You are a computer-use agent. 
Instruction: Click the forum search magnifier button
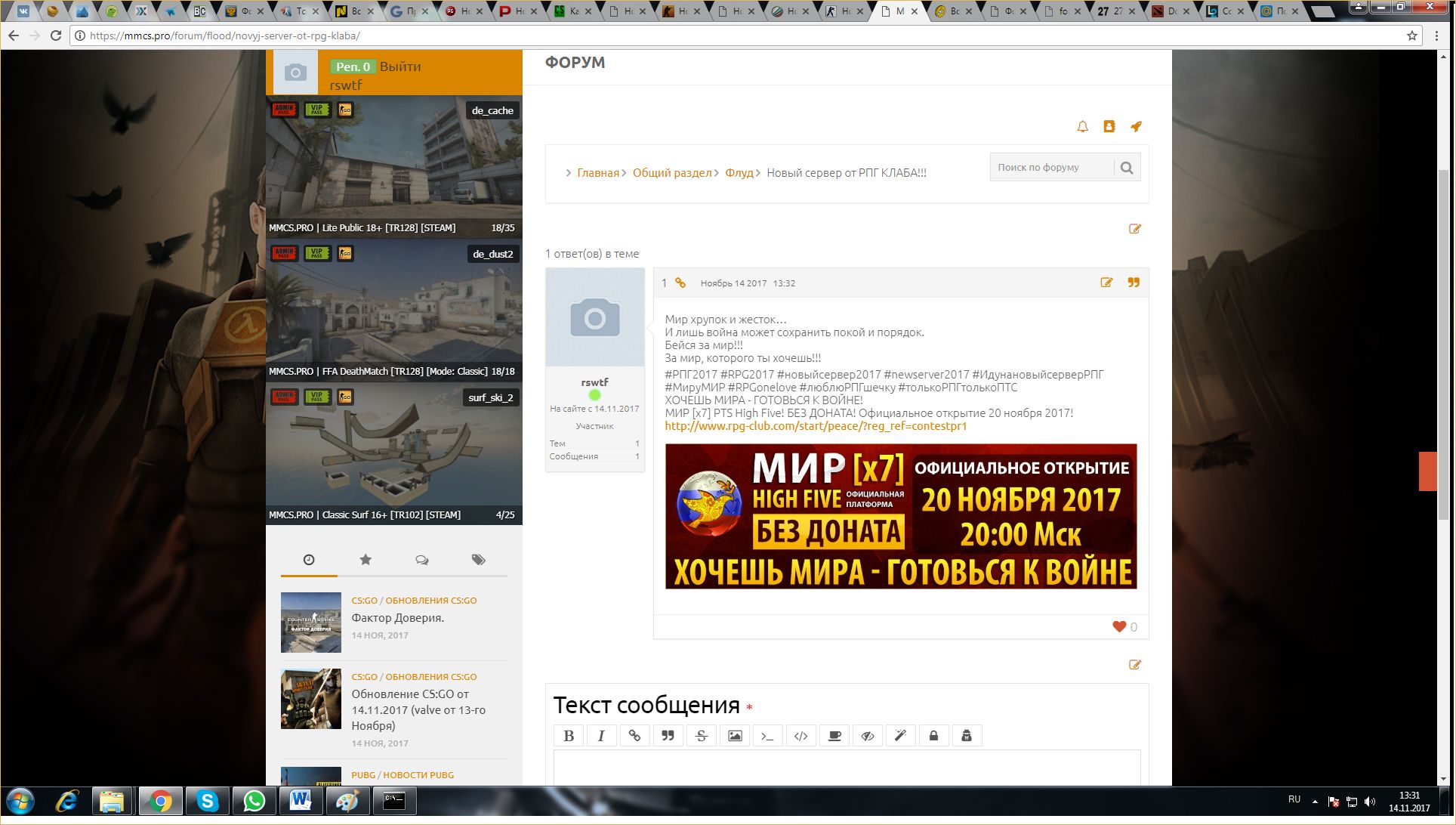click(1127, 168)
